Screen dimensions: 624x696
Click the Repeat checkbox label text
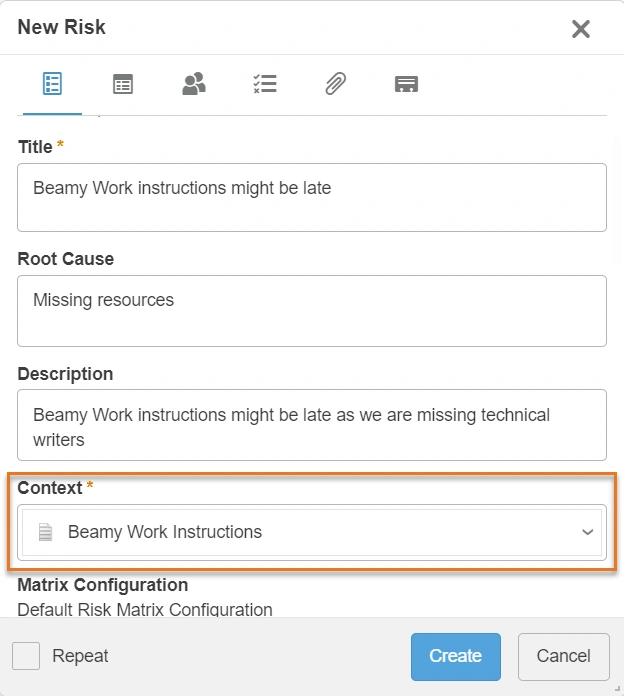(x=80, y=656)
